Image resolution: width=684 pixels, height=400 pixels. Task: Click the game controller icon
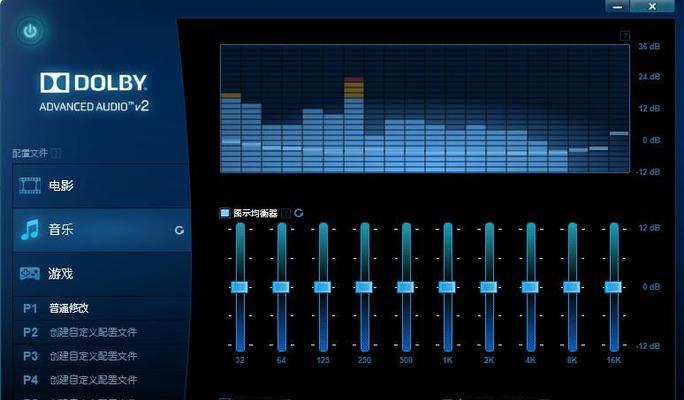30,274
